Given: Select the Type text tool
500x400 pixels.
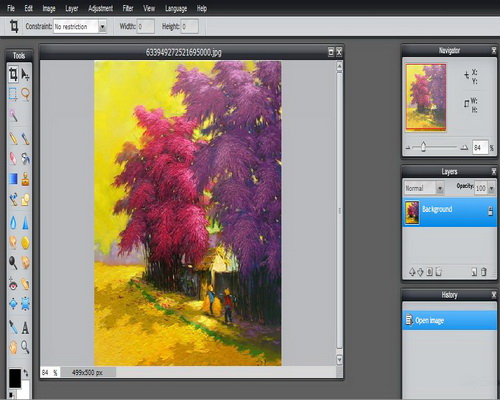Looking at the screenshot, I should click(25, 327).
